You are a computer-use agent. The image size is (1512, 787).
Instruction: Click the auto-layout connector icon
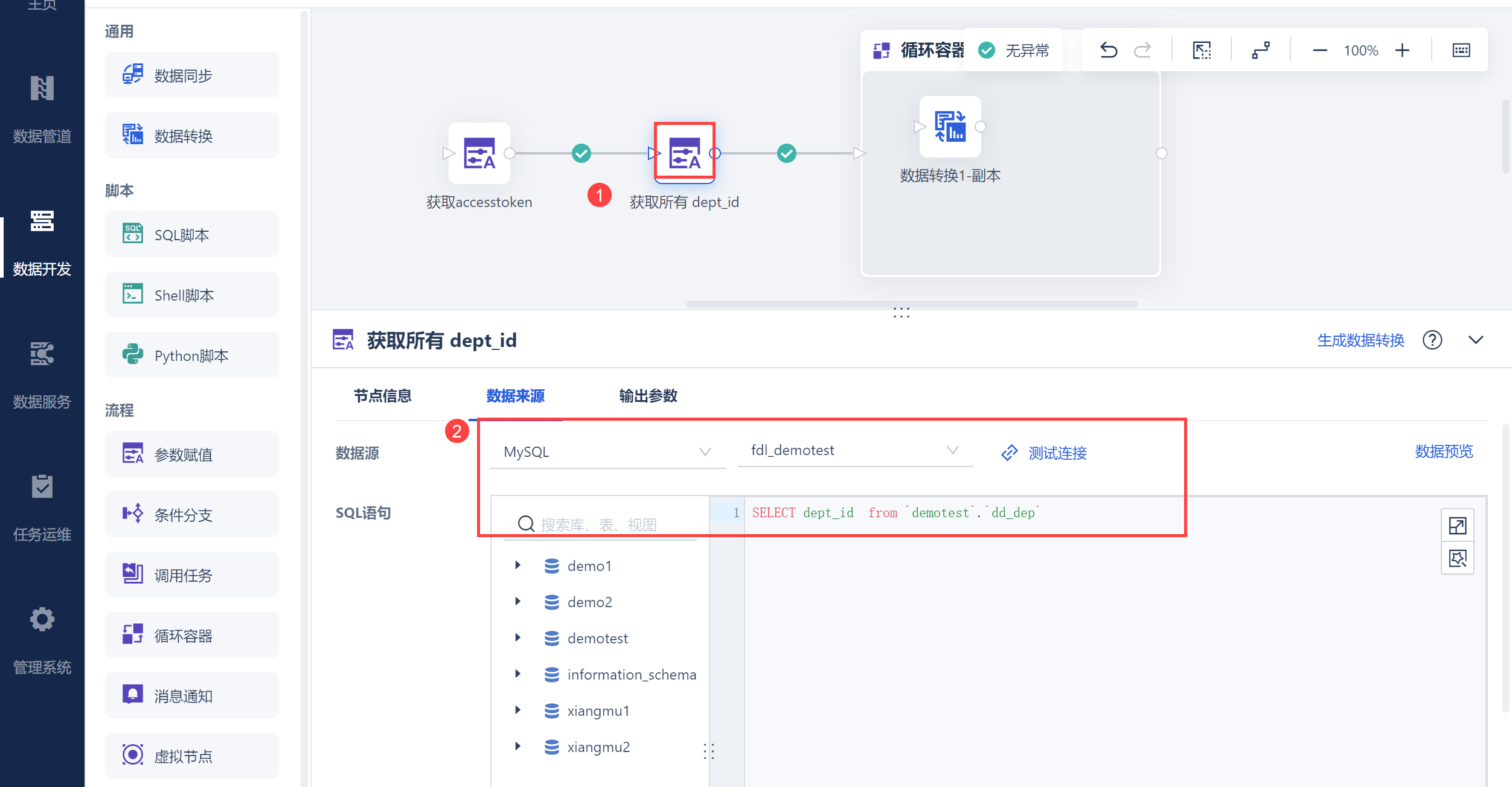(x=1260, y=50)
